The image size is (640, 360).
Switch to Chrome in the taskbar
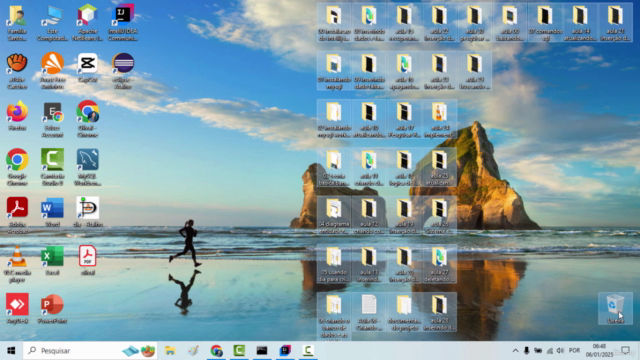[x=216, y=351]
